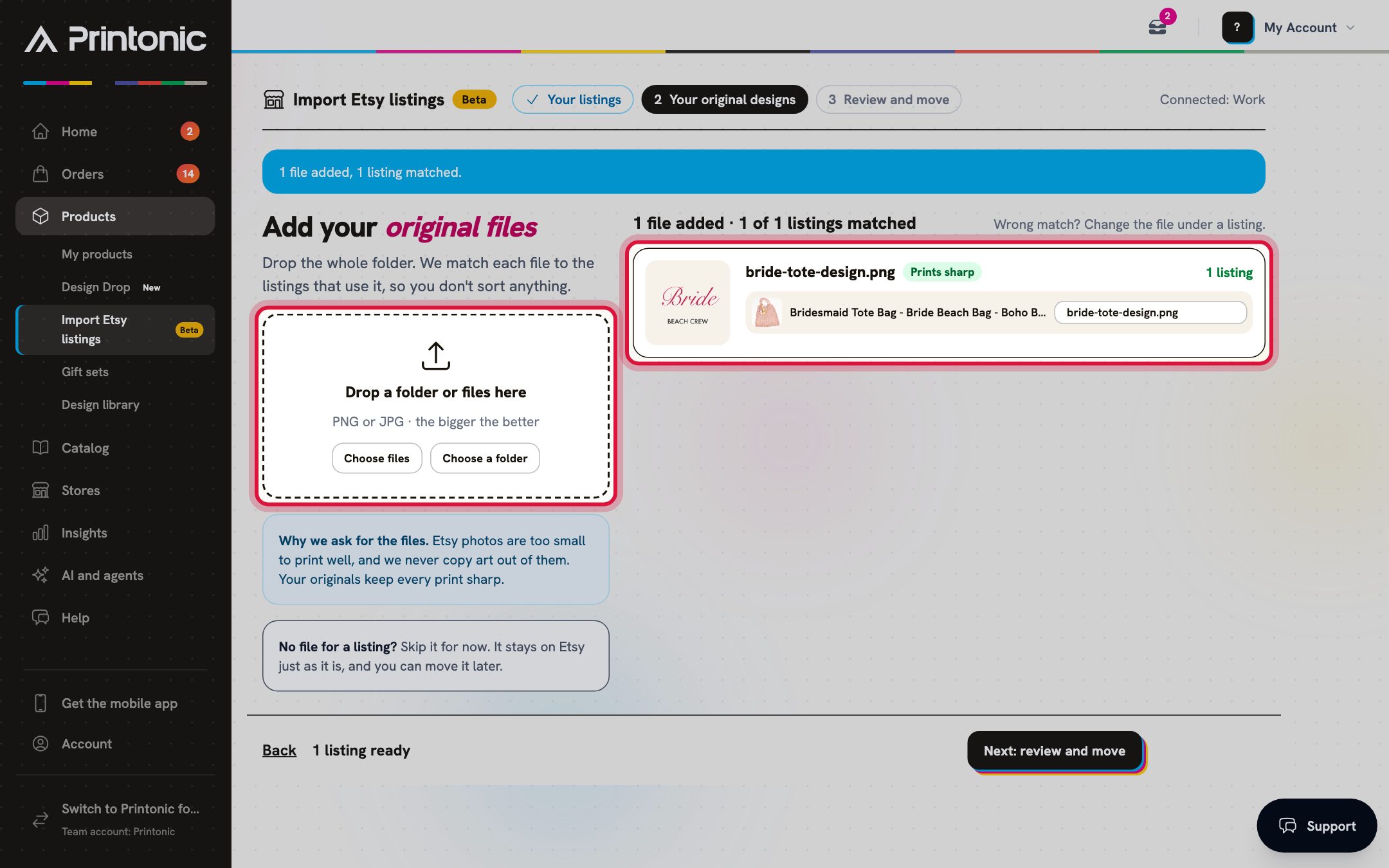
Task: Click the Prints sharp badge
Action: click(942, 272)
